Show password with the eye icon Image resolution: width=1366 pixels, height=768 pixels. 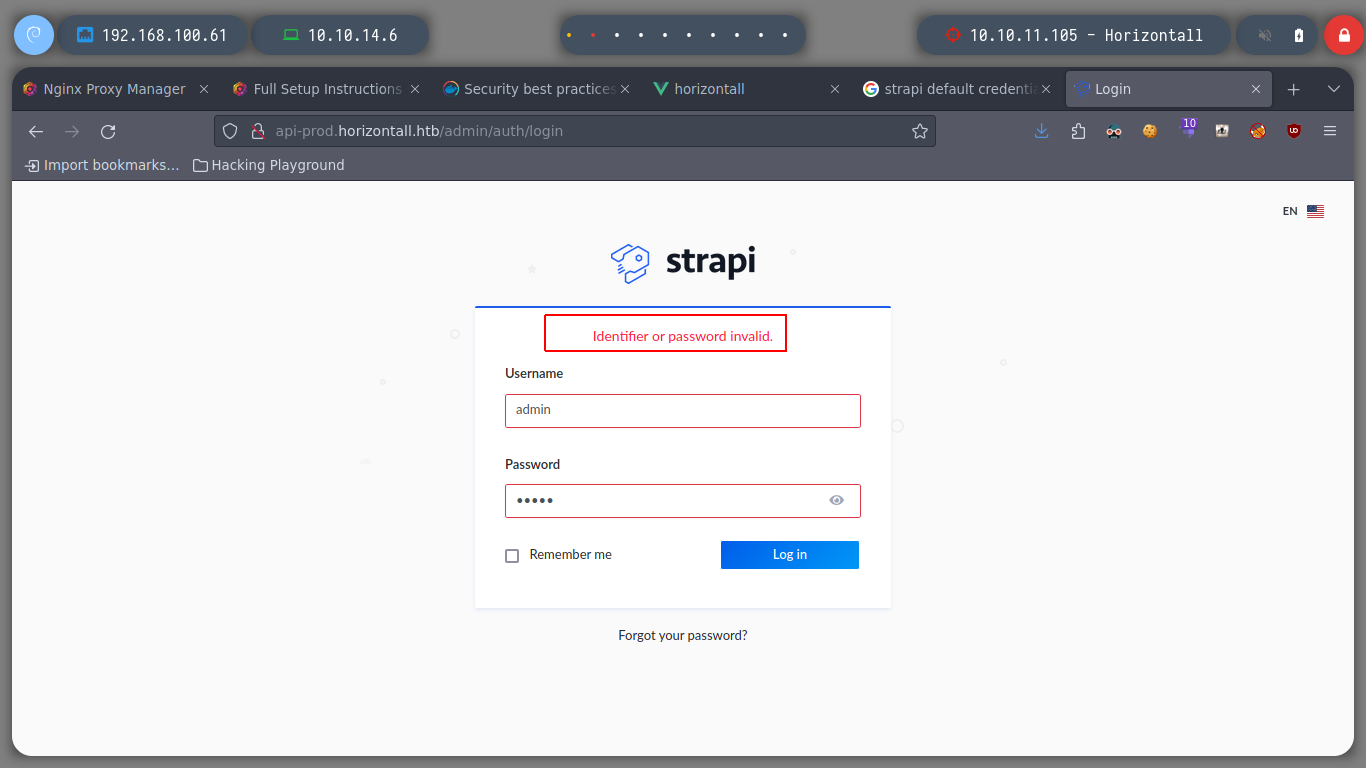[x=837, y=500]
